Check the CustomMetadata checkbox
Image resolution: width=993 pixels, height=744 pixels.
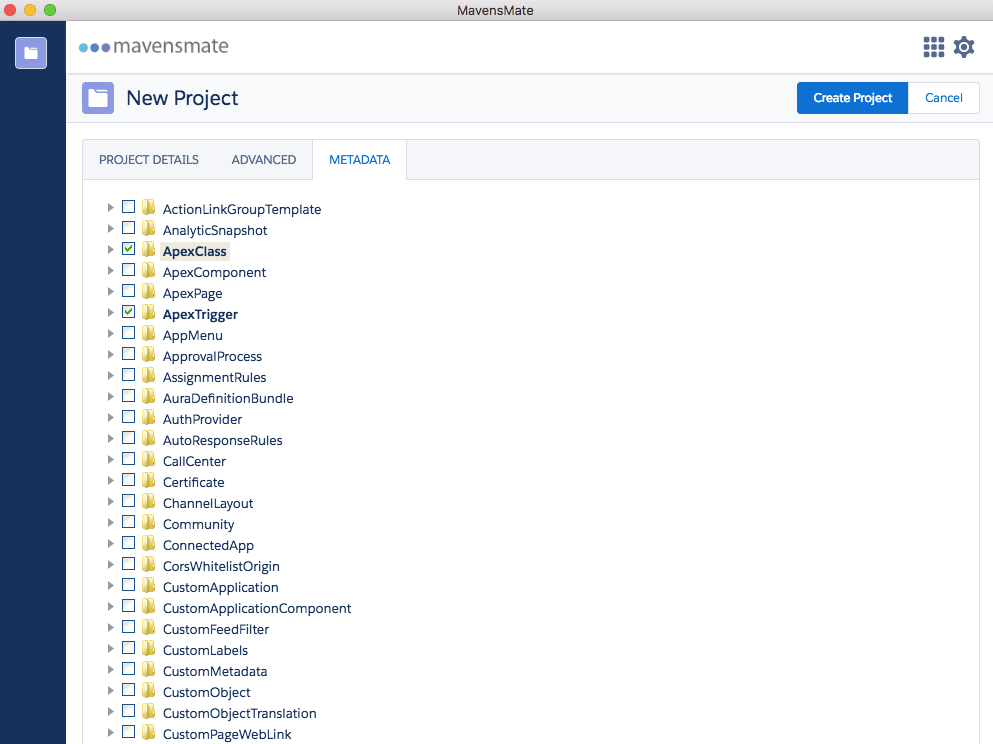coord(129,669)
